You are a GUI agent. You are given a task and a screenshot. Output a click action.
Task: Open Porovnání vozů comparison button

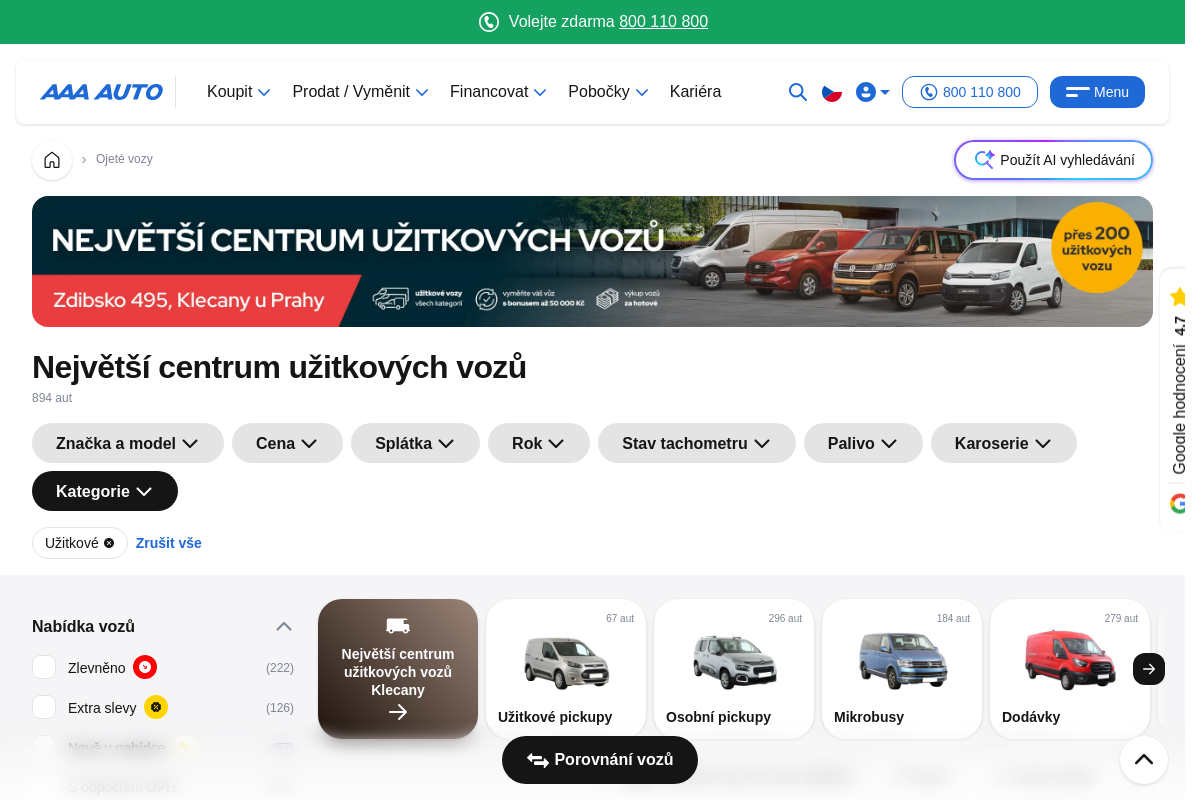pyautogui.click(x=600, y=760)
